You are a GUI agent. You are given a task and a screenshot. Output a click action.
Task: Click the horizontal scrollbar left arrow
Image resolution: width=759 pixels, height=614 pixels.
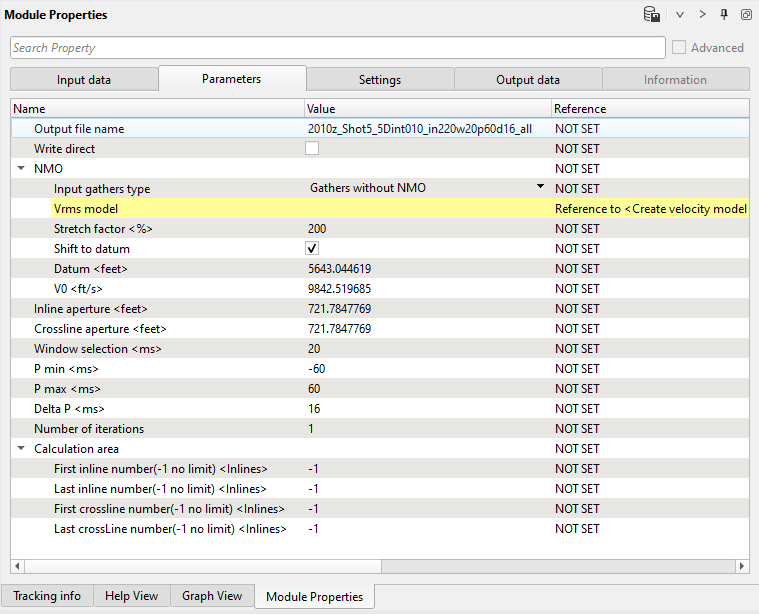(x=17, y=566)
